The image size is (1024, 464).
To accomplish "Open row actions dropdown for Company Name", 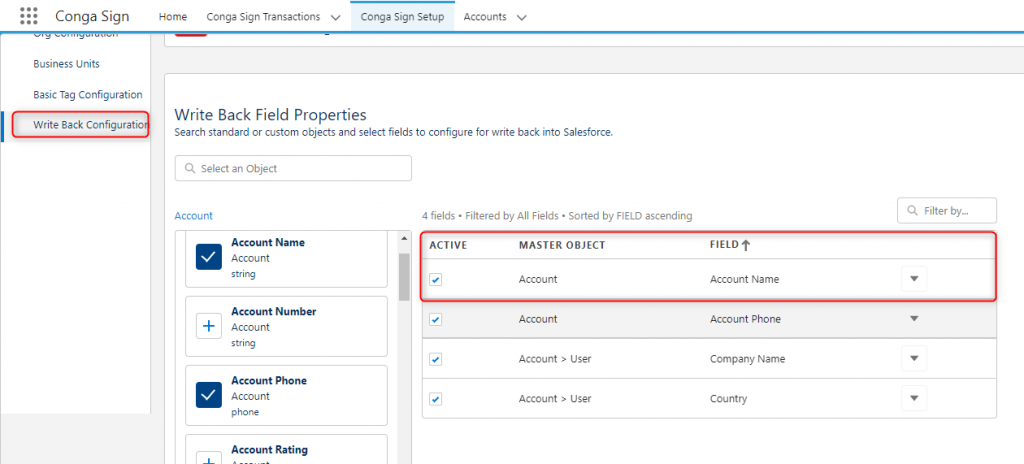I will [x=914, y=359].
